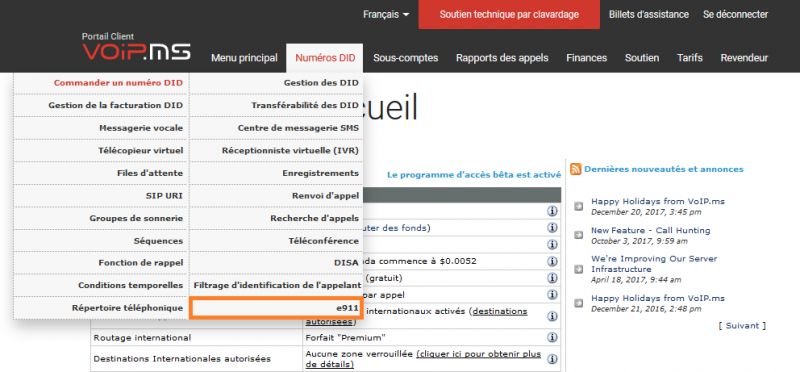The height and width of the screenshot is (372, 800).
Task: Open the Rapports des appels nav menu
Action: [x=502, y=58]
